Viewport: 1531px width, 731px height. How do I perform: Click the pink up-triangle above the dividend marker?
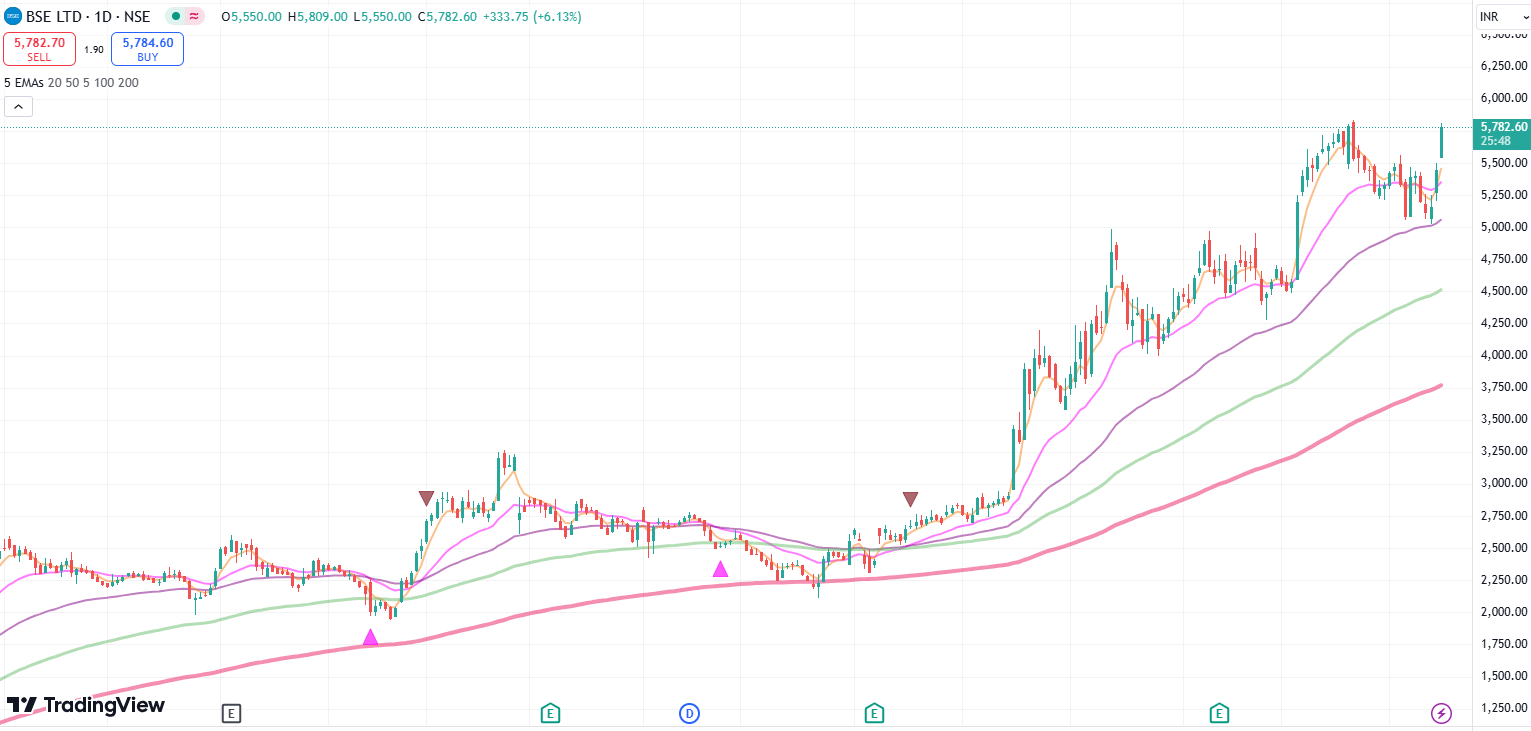pos(720,569)
